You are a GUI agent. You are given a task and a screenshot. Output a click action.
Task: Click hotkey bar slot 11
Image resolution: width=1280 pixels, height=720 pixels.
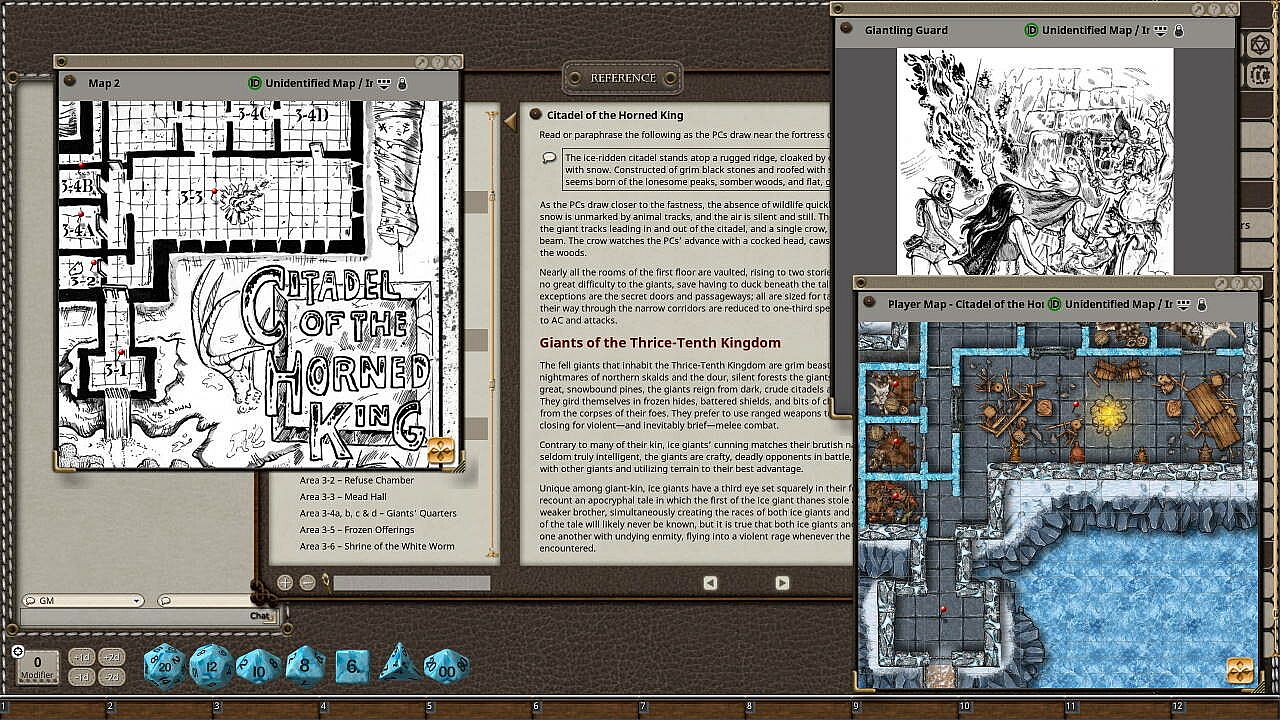(x=1119, y=708)
